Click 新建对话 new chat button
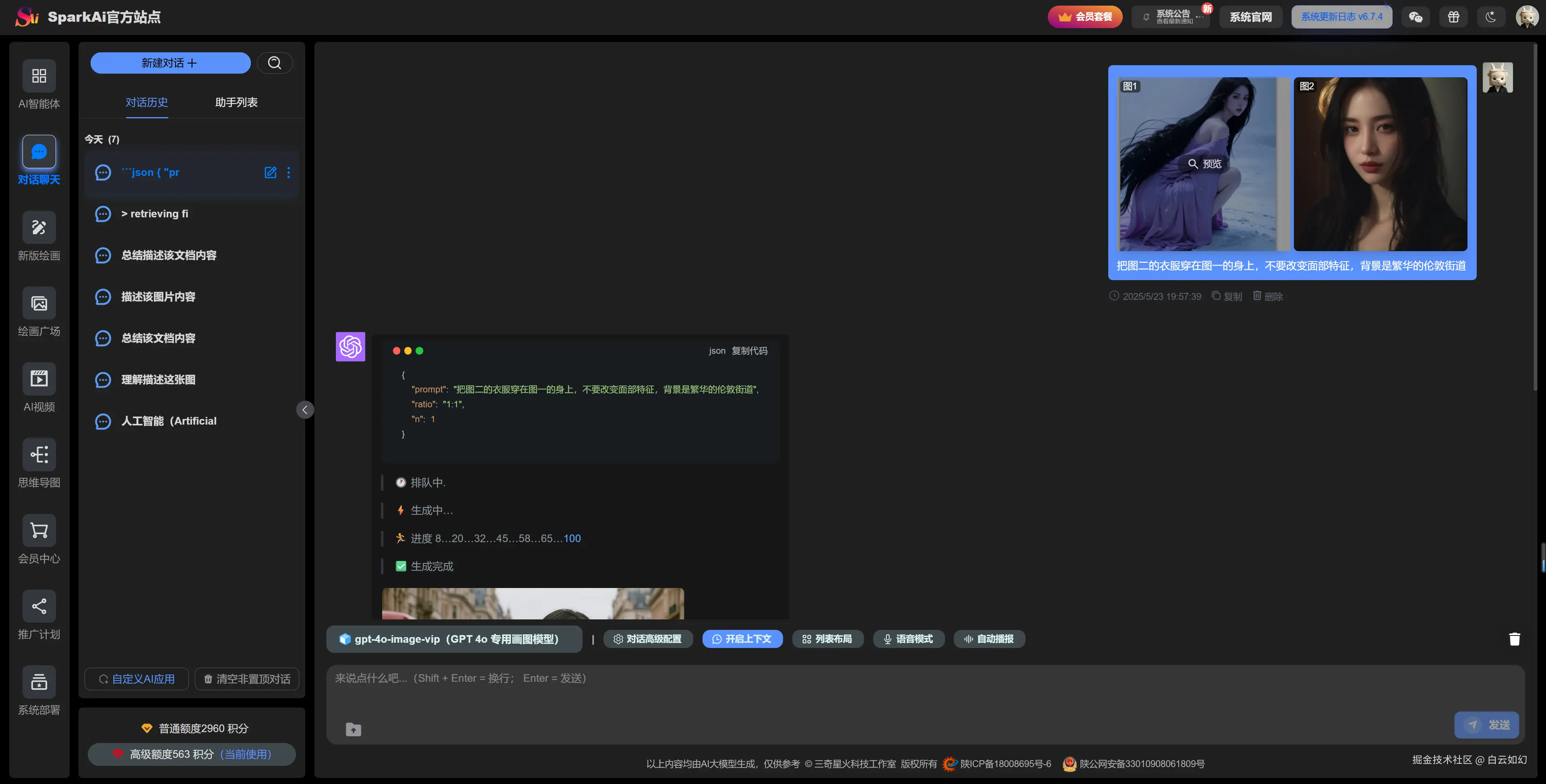The image size is (1546, 784). 170,63
